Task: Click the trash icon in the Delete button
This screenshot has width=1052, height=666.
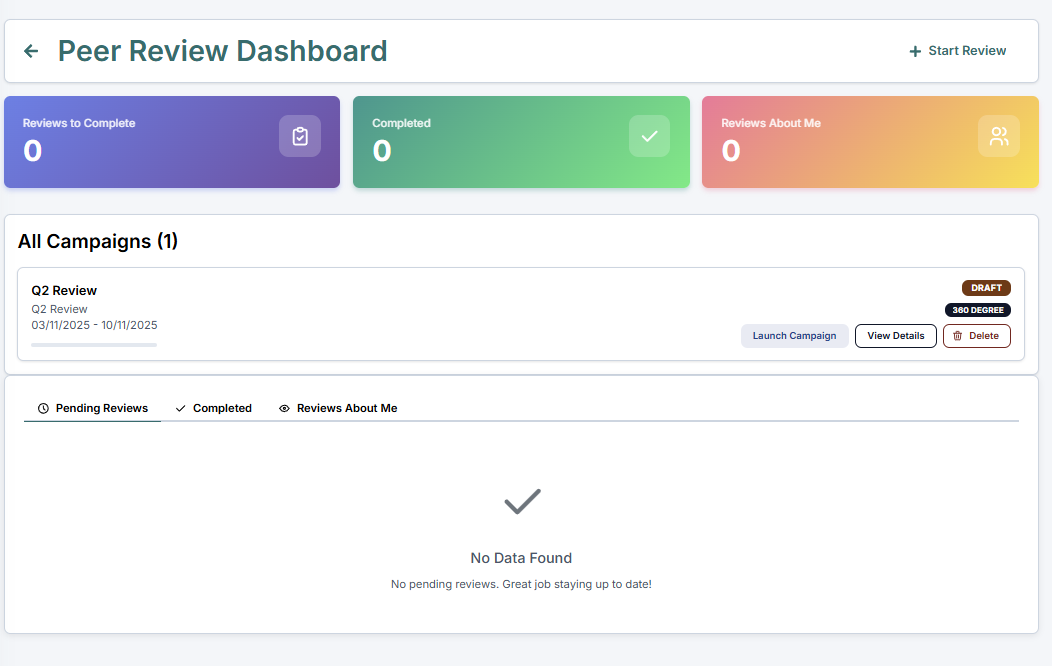Action: coord(957,336)
